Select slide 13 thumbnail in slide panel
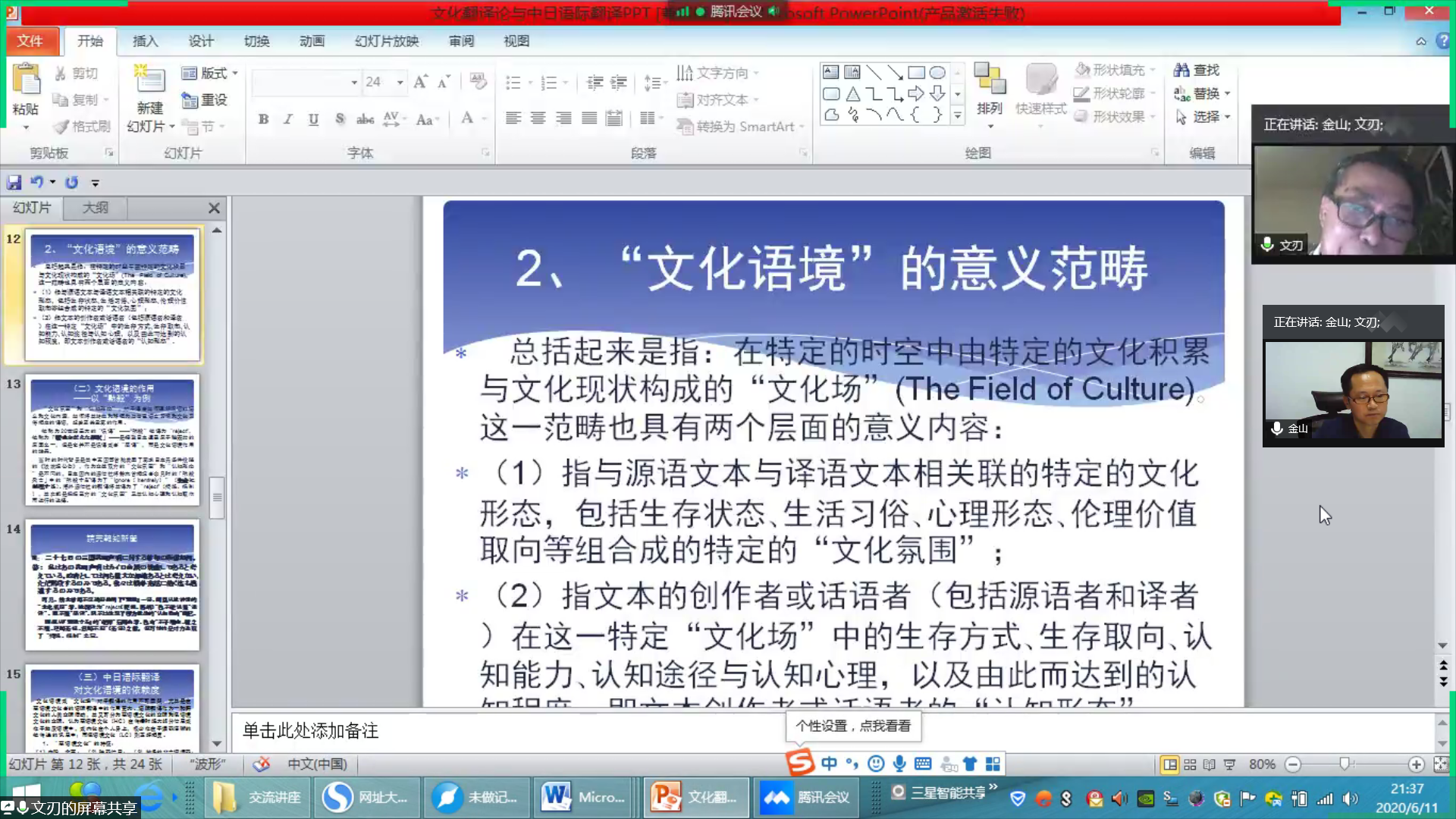This screenshot has height=819, width=1456. click(x=112, y=440)
